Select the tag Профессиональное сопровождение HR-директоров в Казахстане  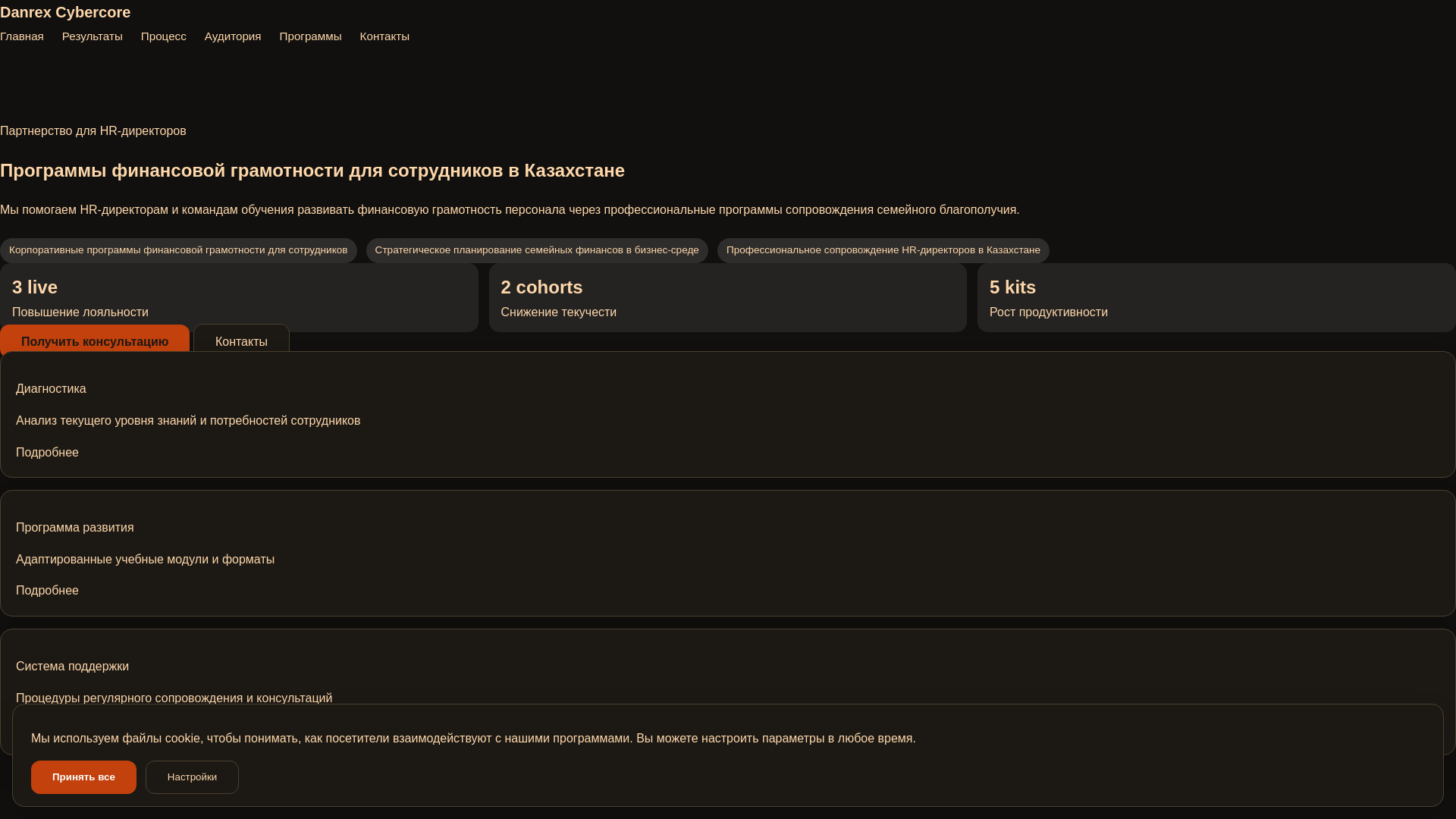(883, 250)
